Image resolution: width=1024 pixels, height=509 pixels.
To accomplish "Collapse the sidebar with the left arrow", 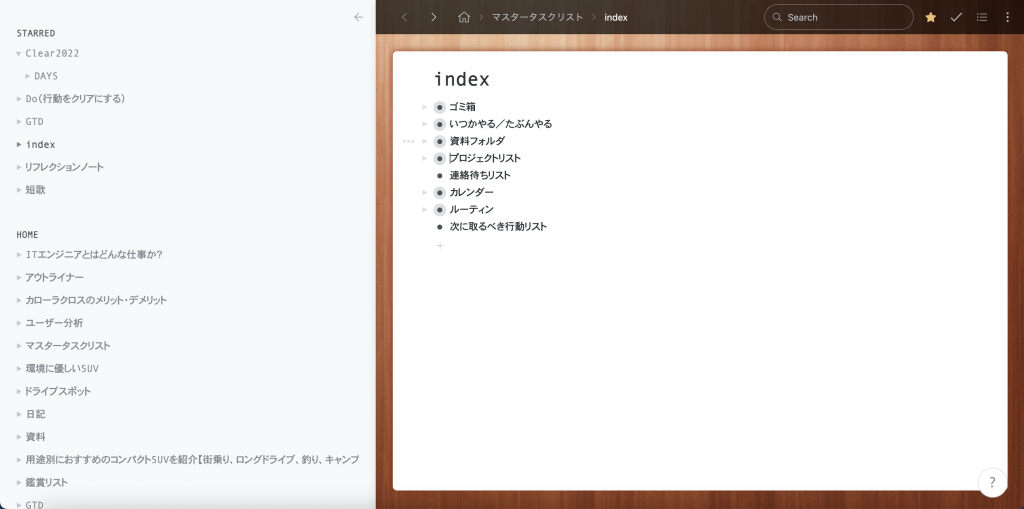I will coord(358,18).
